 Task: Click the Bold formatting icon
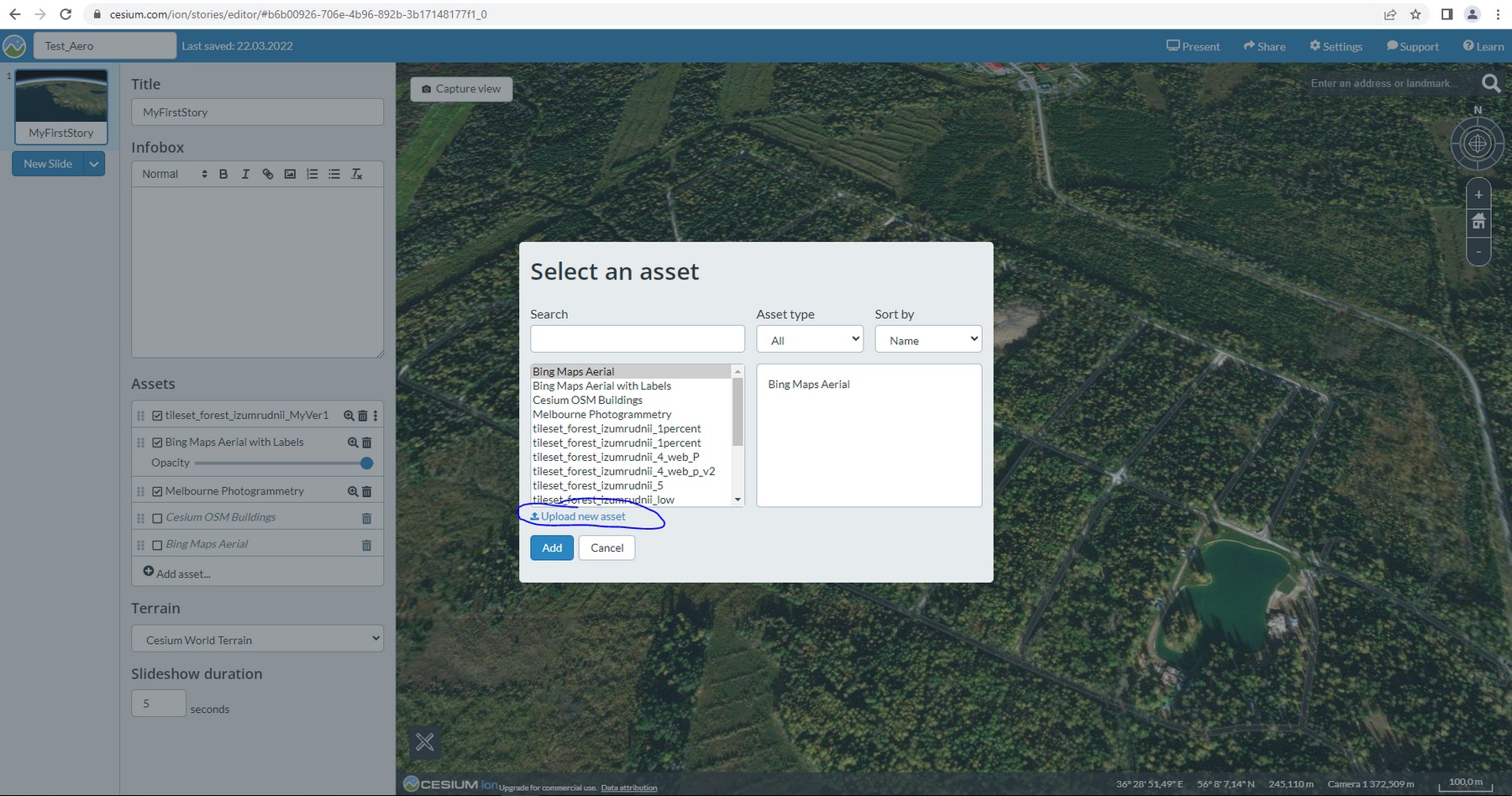pyautogui.click(x=223, y=174)
